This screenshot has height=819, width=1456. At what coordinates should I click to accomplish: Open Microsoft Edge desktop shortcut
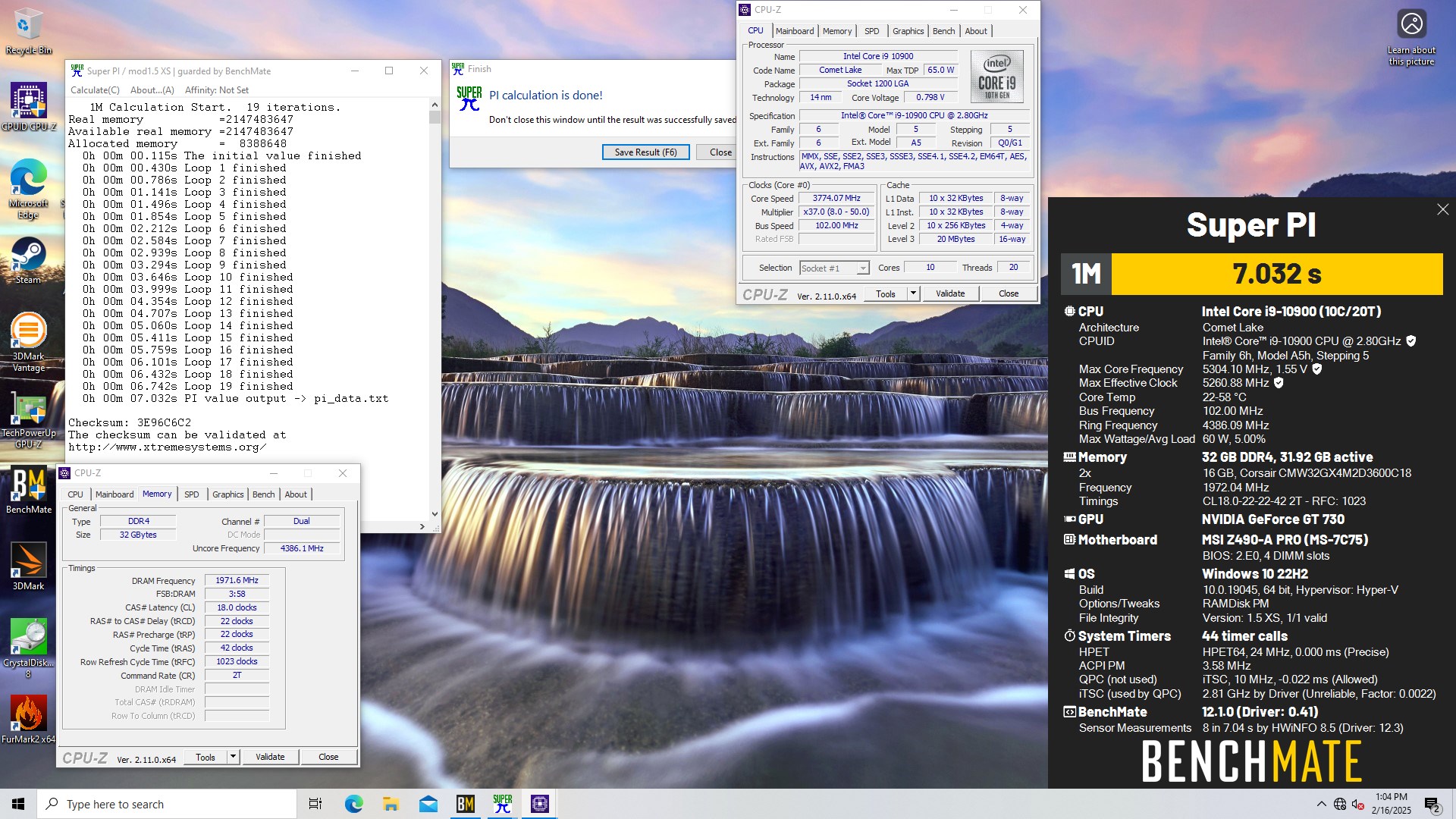point(28,188)
